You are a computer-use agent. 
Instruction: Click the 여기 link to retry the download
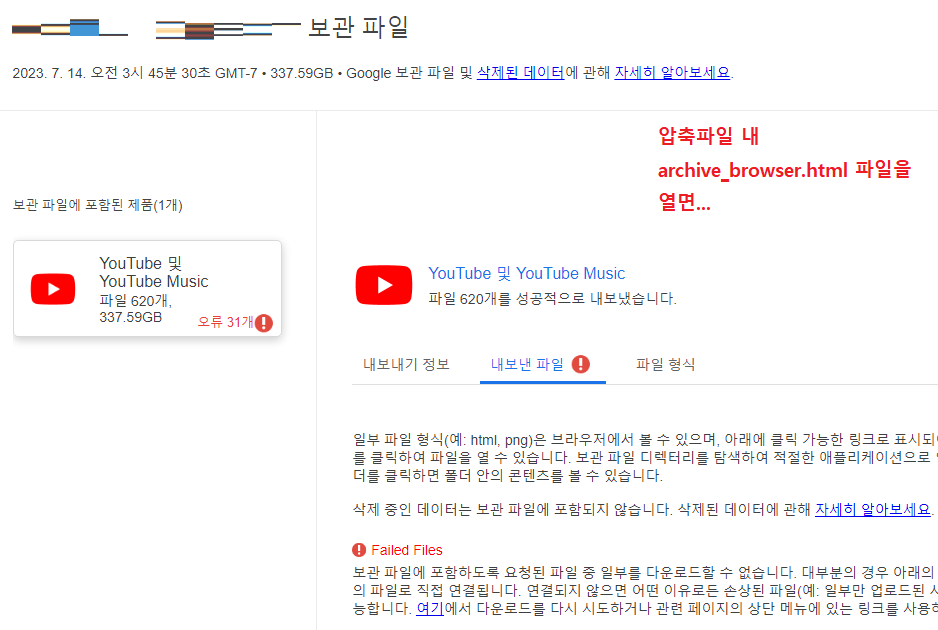pyautogui.click(x=430, y=608)
